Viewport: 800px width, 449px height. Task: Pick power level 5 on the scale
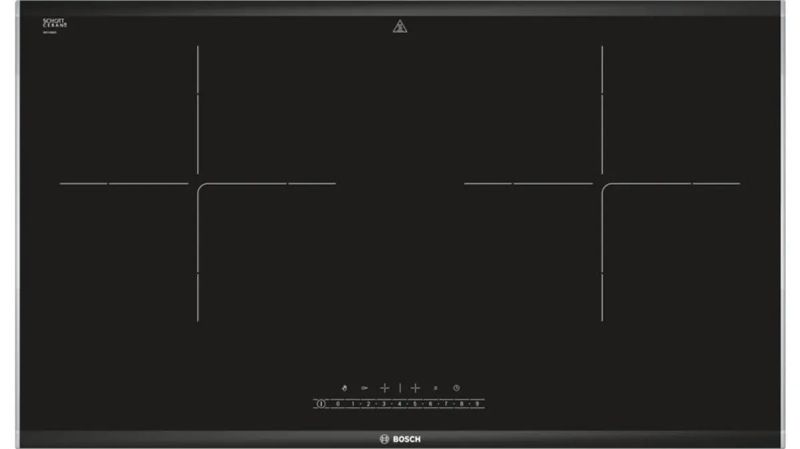pos(415,403)
